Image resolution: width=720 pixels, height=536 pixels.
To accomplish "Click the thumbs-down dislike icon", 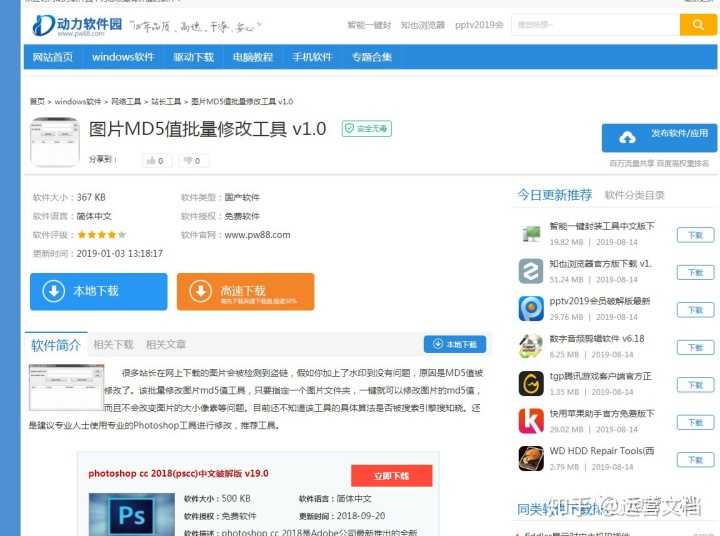I will point(188,160).
